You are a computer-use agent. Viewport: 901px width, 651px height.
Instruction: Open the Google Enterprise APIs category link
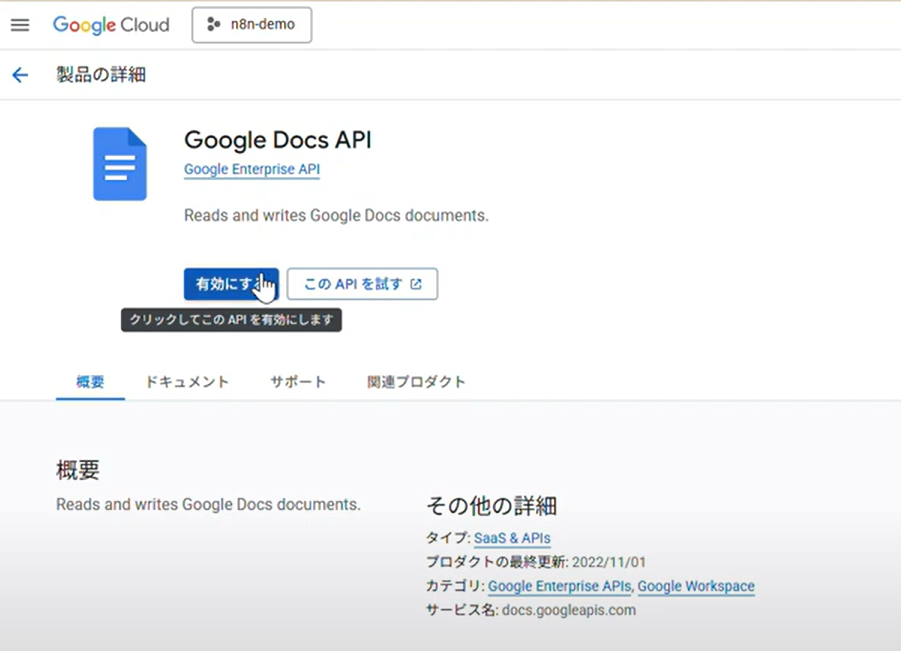559,586
